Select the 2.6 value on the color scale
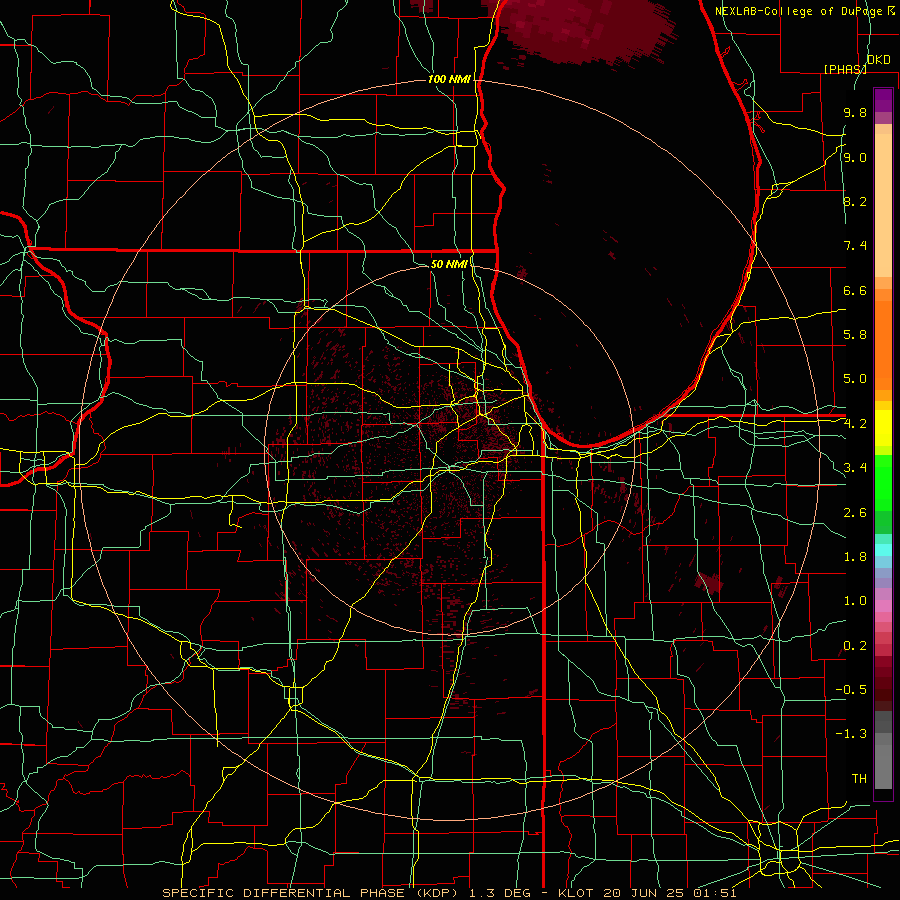900x900 pixels. [855, 513]
